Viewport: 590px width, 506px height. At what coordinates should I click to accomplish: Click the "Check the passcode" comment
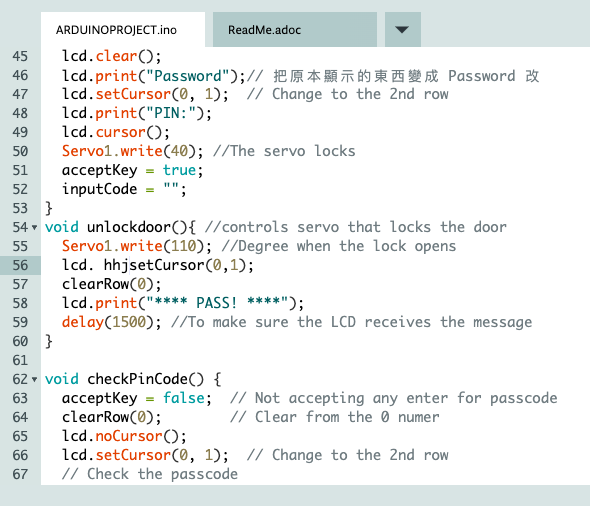(x=150, y=474)
